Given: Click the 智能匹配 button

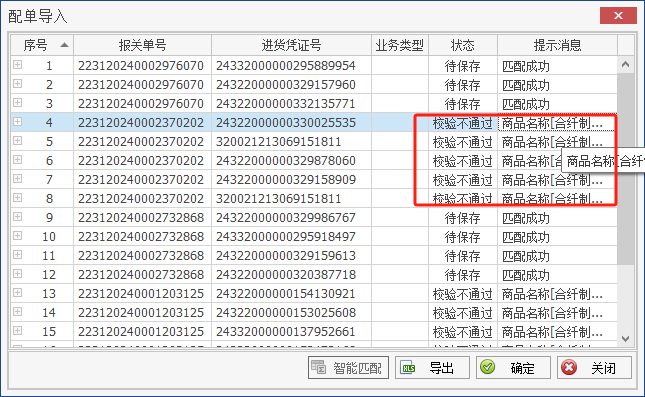Looking at the screenshot, I should pos(348,367).
